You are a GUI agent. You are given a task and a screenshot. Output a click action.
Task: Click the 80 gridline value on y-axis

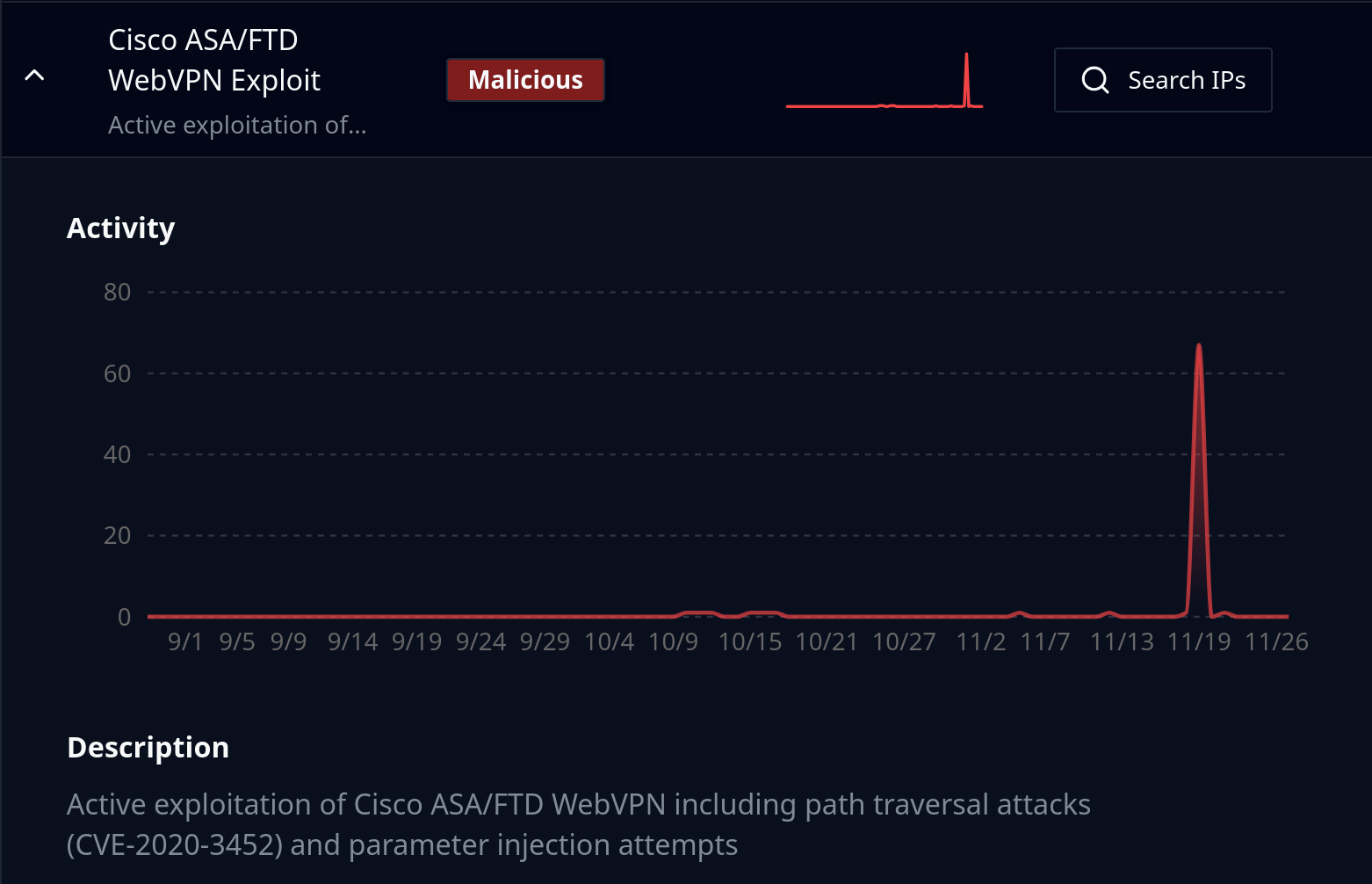click(116, 292)
